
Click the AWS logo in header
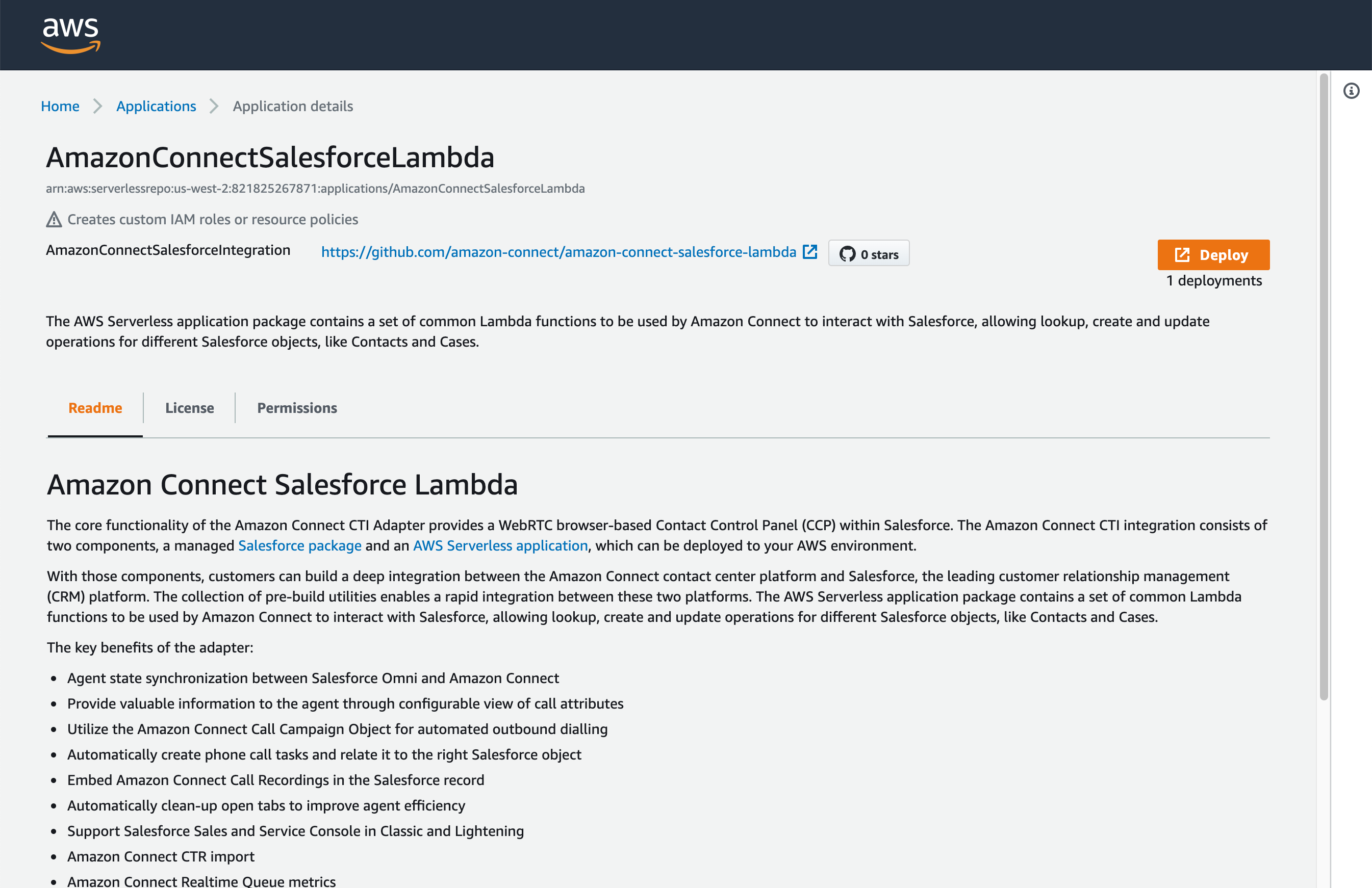tap(70, 35)
